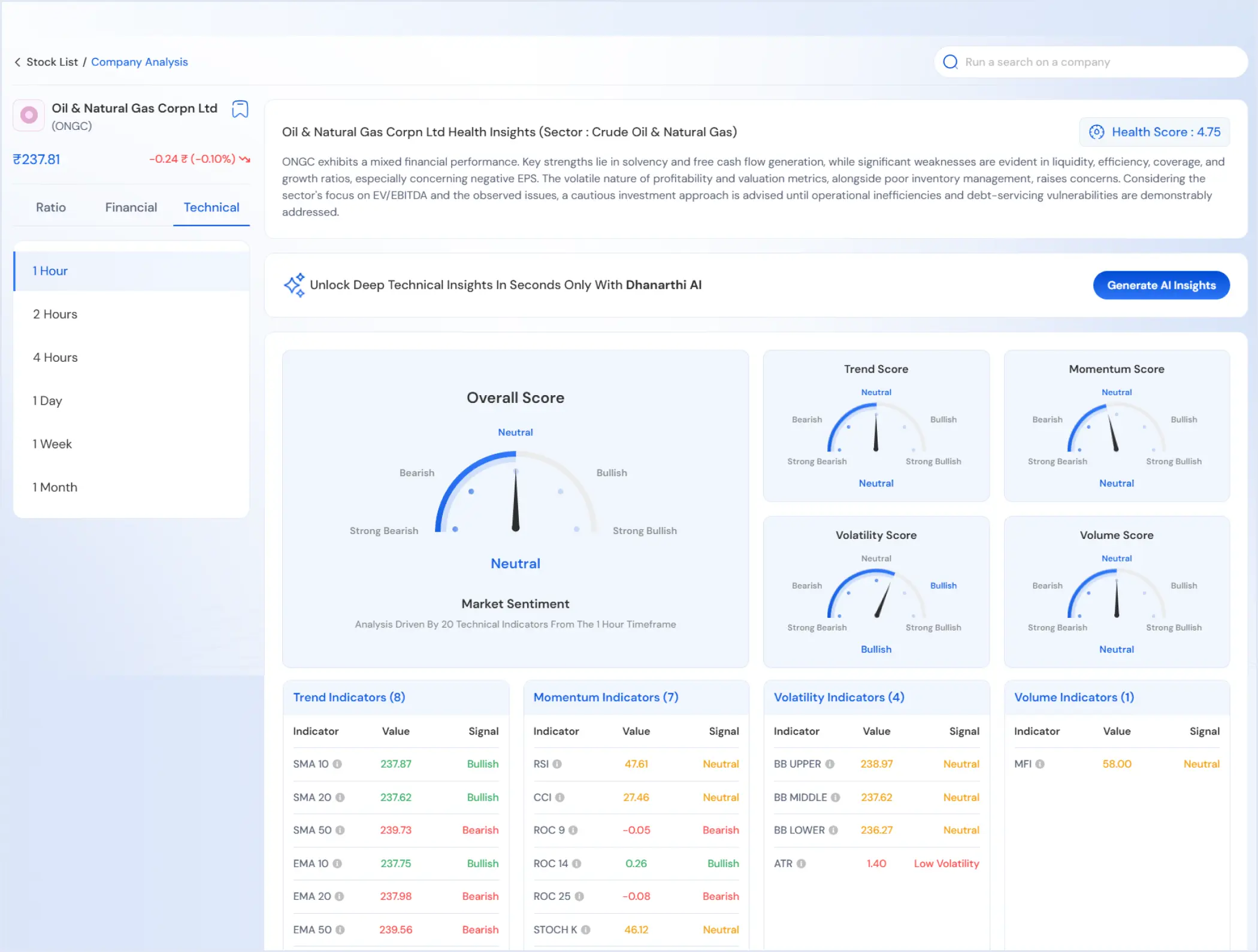Select the Technical tab
Image resolution: width=1258 pixels, height=952 pixels.
pos(211,208)
